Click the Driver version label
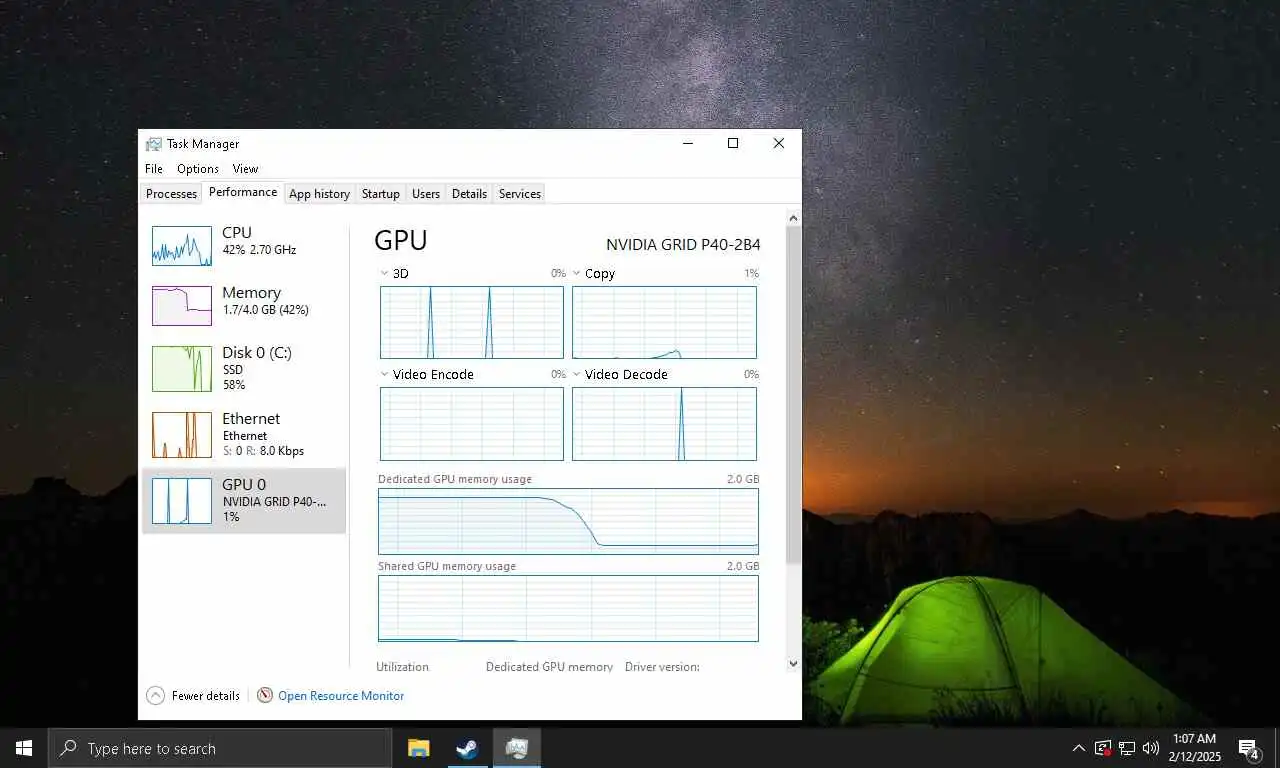This screenshot has height=768, width=1280. tap(662, 667)
